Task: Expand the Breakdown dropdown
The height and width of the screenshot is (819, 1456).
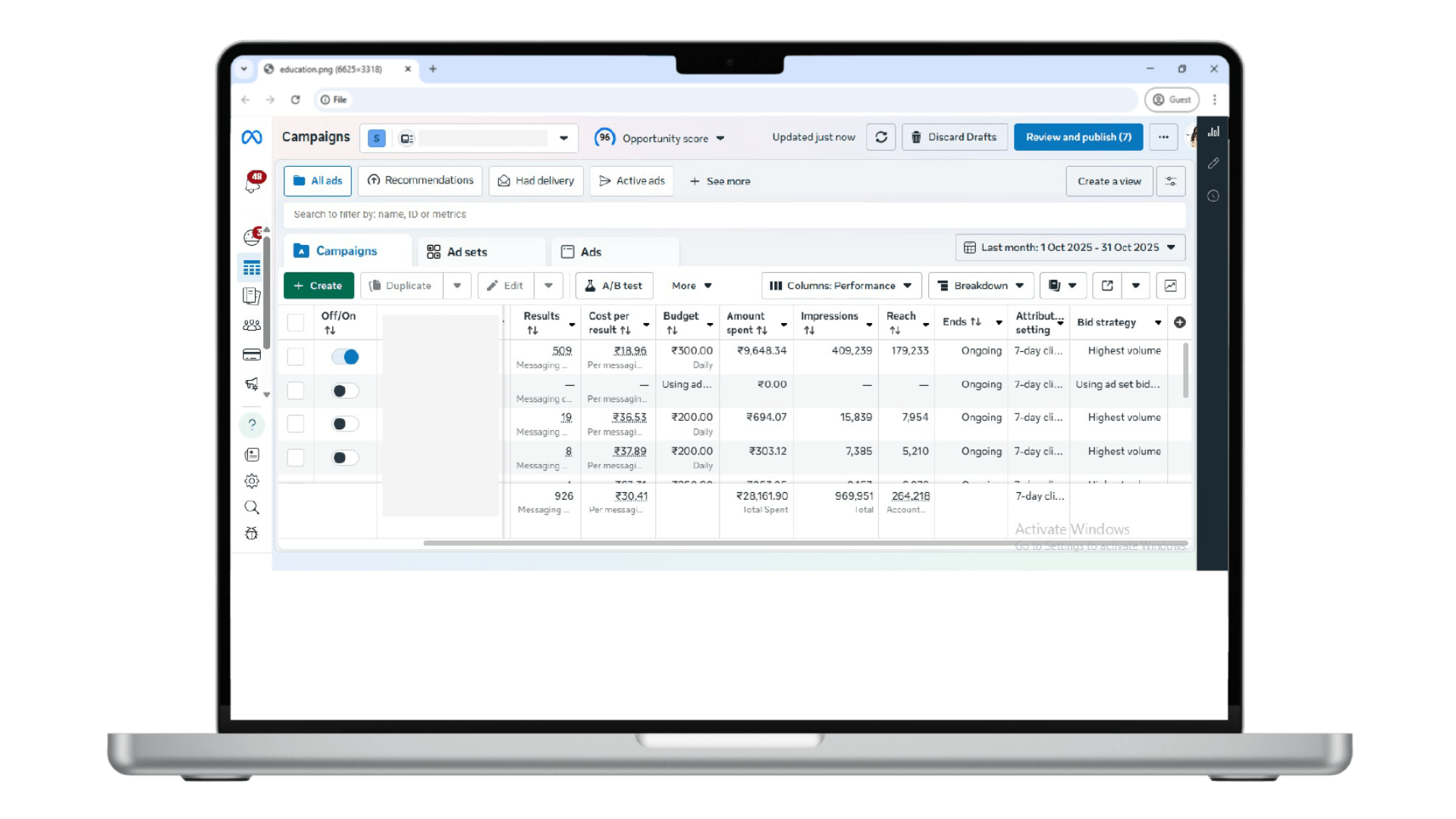Action: click(981, 286)
